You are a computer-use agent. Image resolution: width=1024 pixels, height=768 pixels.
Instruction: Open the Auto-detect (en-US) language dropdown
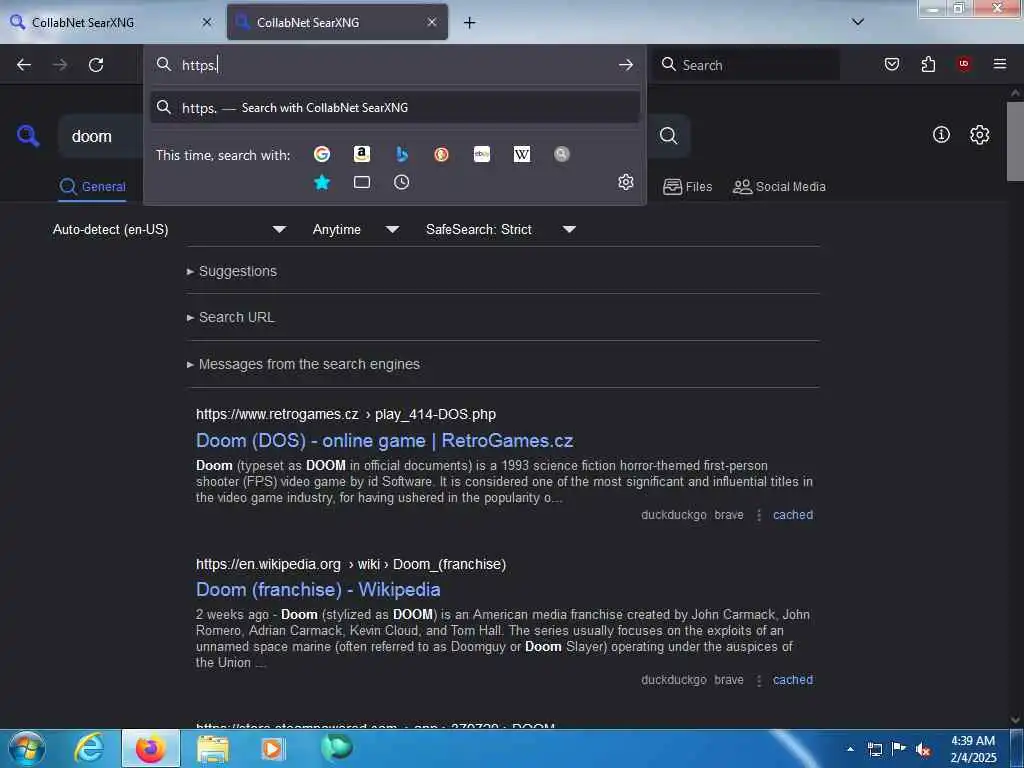click(169, 229)
